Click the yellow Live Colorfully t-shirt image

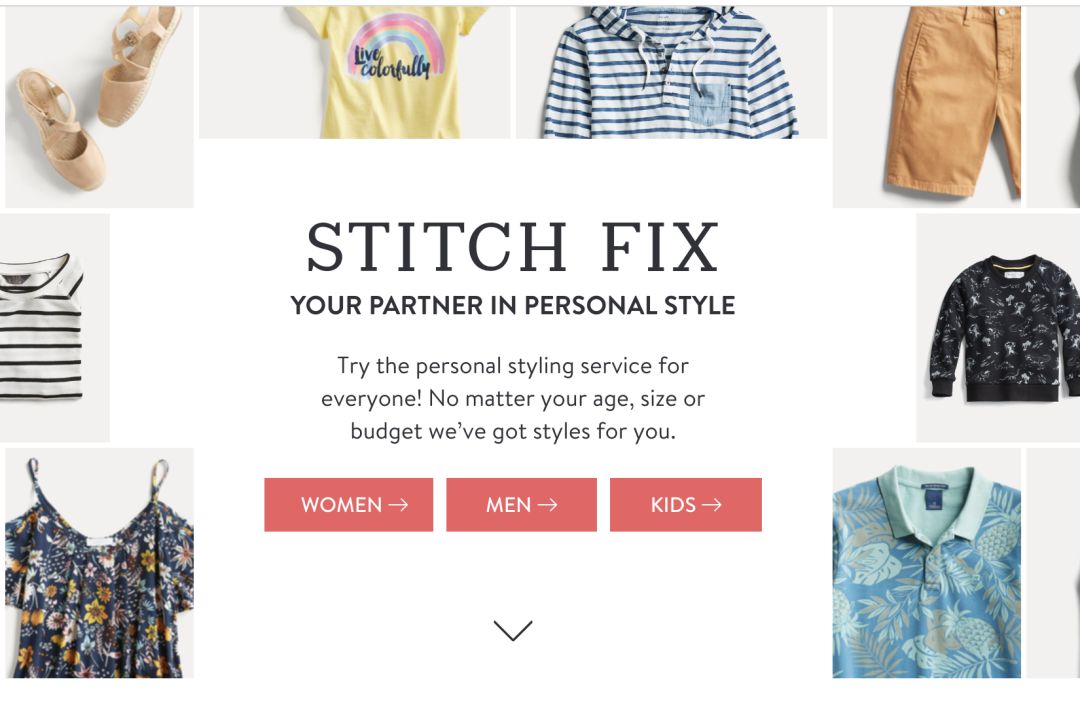[x=355, y=72]
